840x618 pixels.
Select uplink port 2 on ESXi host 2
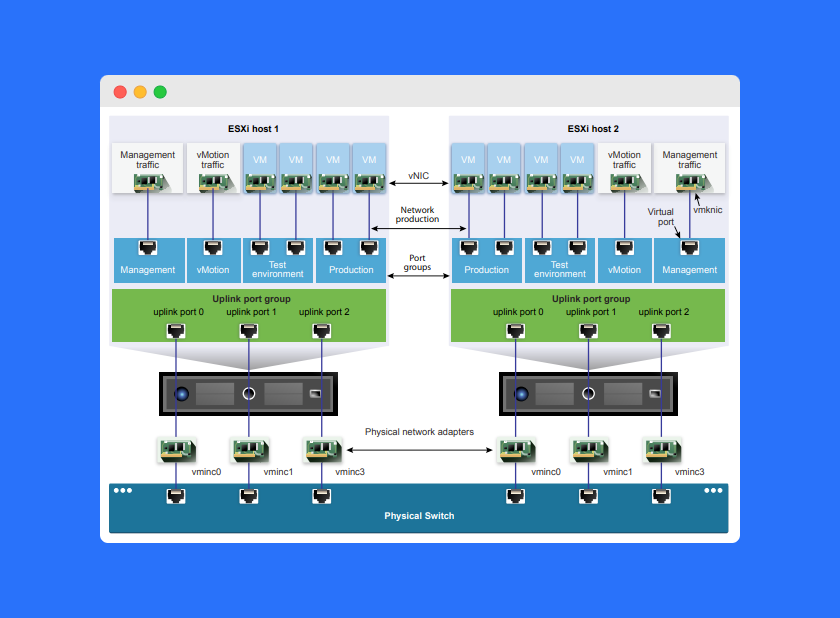tap(661, 329)
